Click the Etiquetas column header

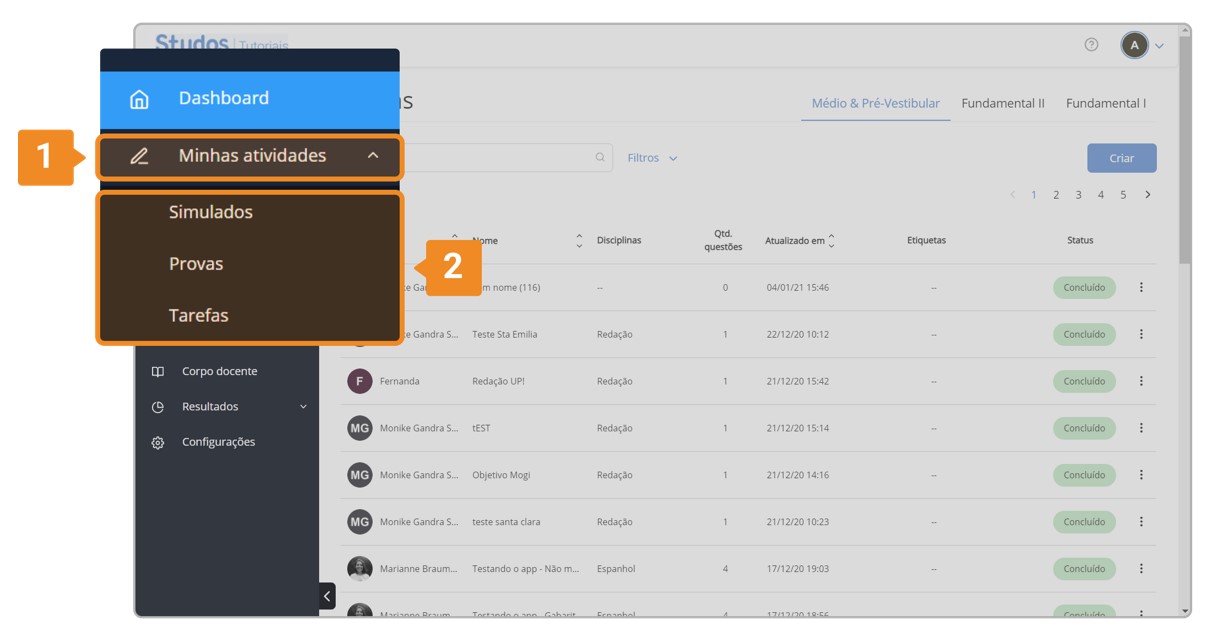926,240
